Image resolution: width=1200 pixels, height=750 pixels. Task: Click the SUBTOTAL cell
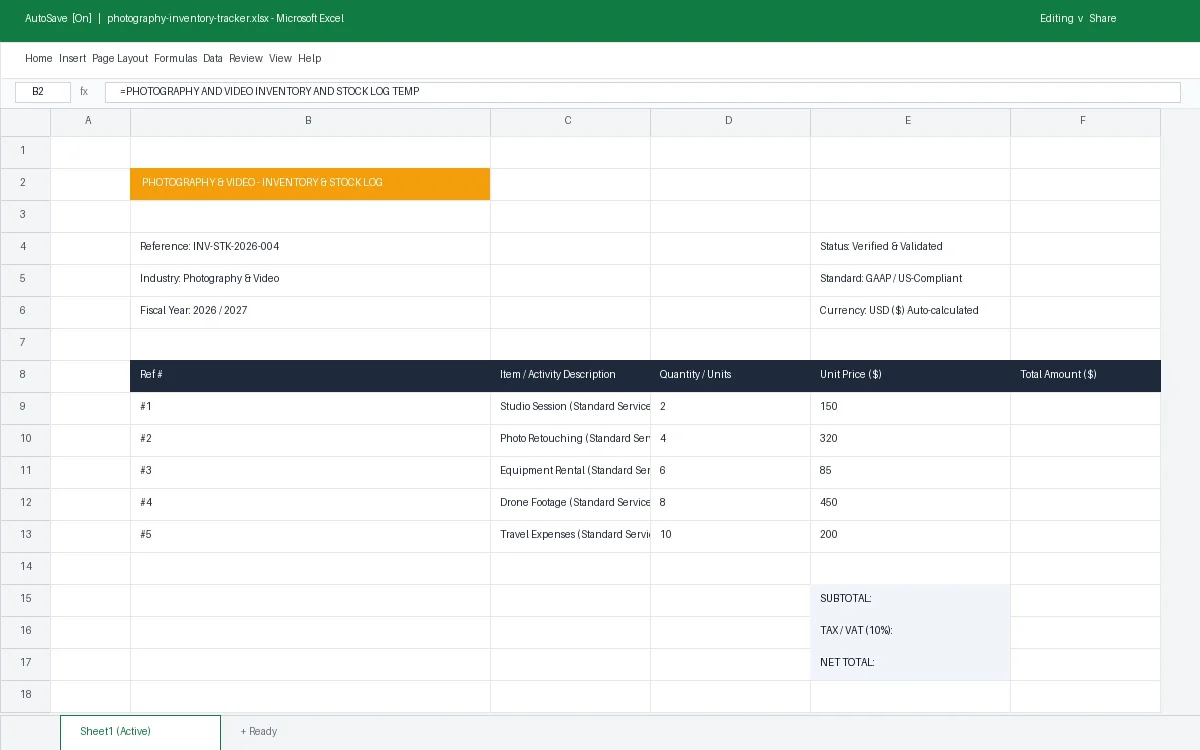910,600
